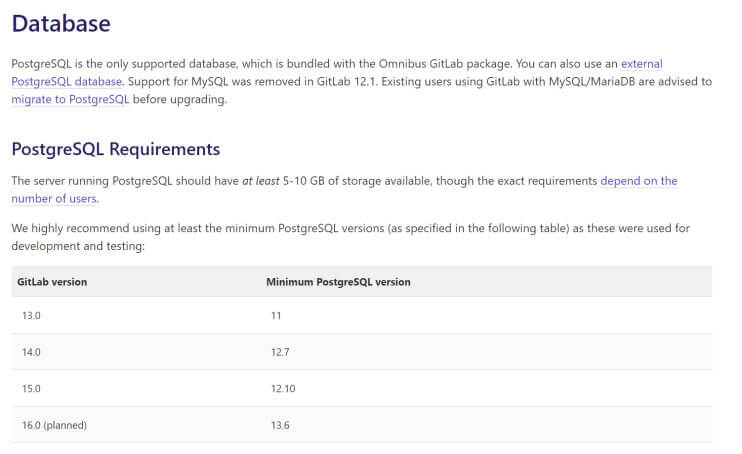Open the depend on the number of users link
The height and width of the screenshot is (454, 742).
tap(638, 181)
